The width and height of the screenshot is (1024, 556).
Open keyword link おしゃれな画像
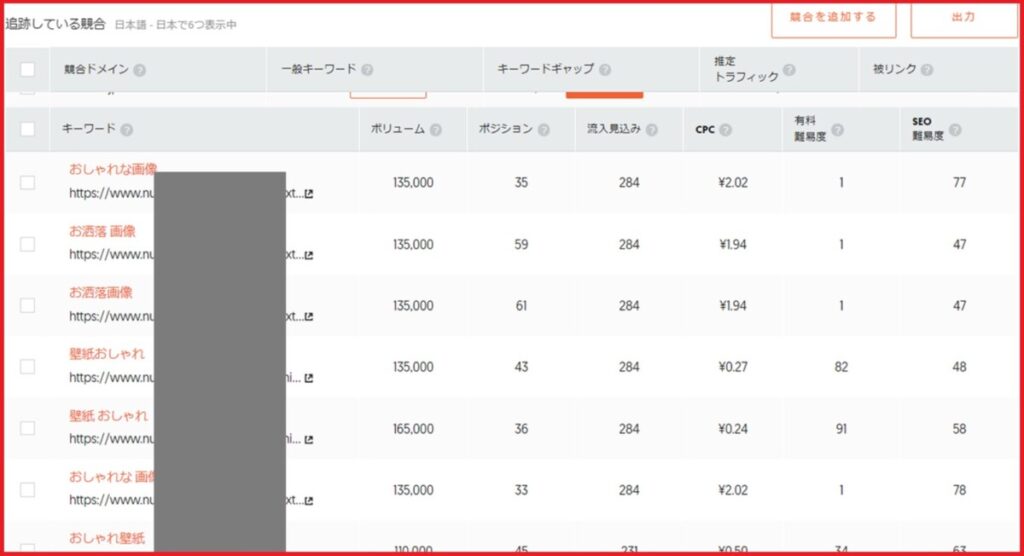click(x=113, y=169)
